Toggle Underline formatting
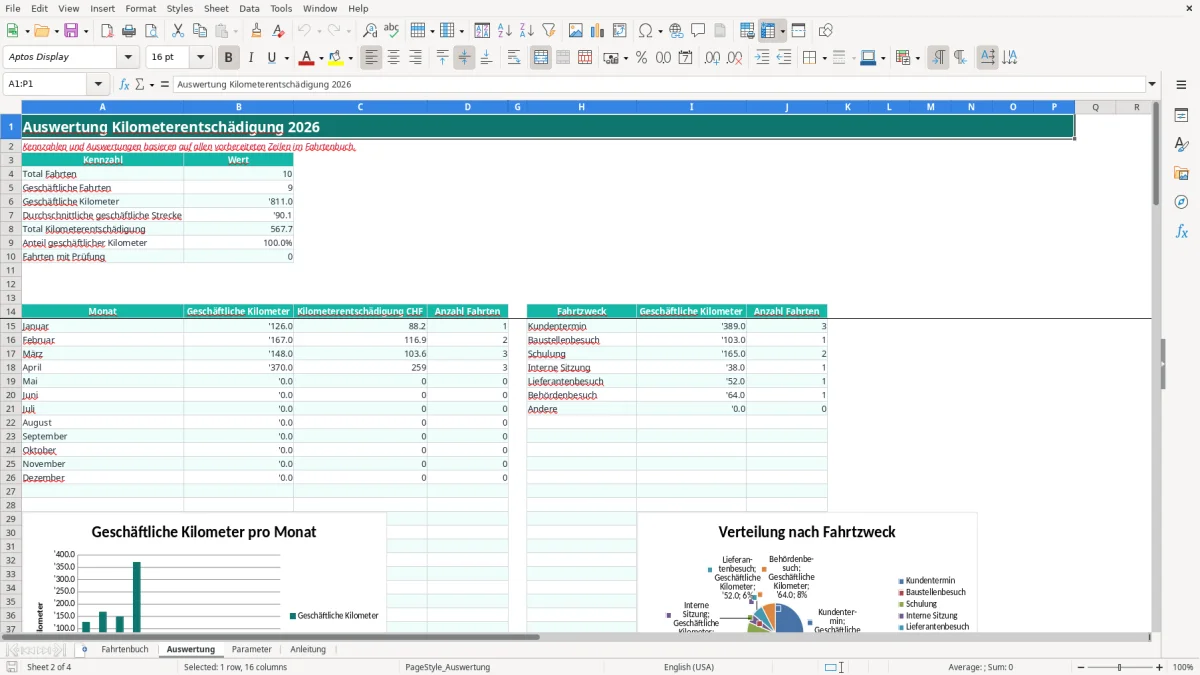 272,58
